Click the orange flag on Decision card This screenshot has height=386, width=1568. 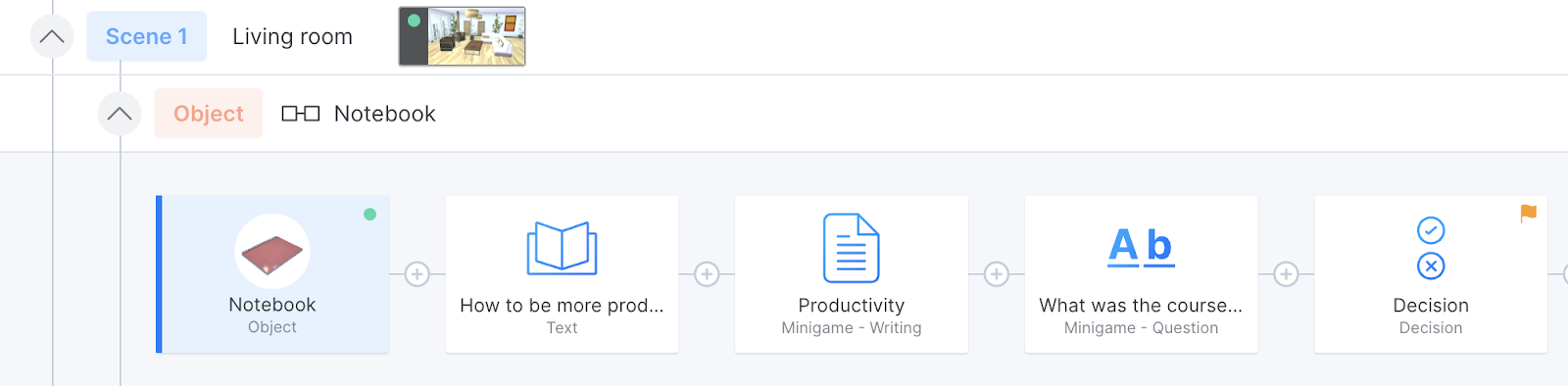(x=1528, y=213)
